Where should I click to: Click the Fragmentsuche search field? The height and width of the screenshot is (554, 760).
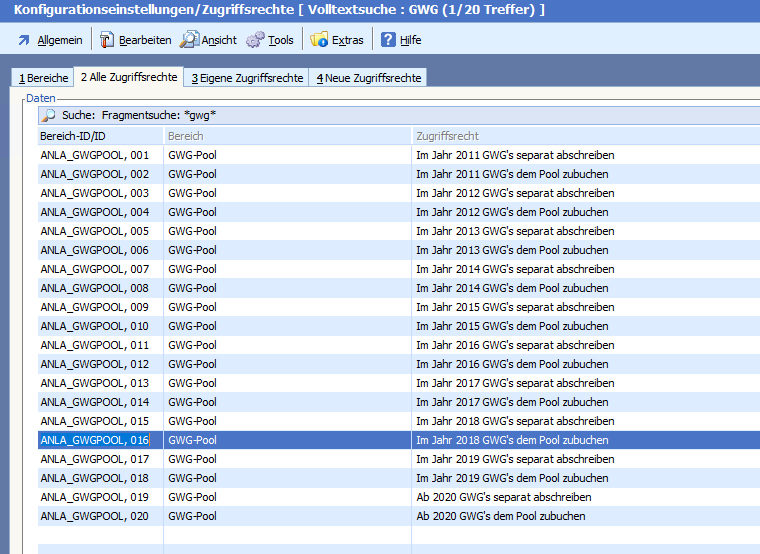(x=400, y=115)
